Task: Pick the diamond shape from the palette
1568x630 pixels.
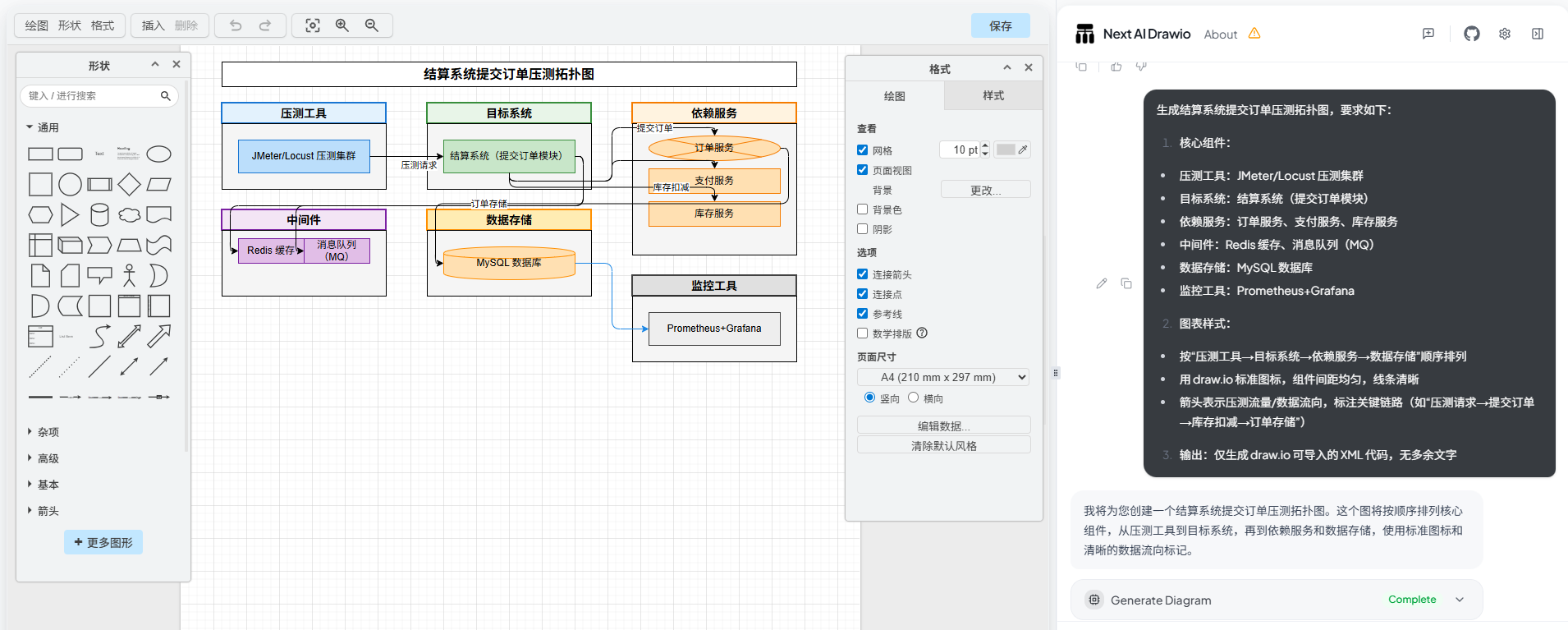Action: [129, 184]
